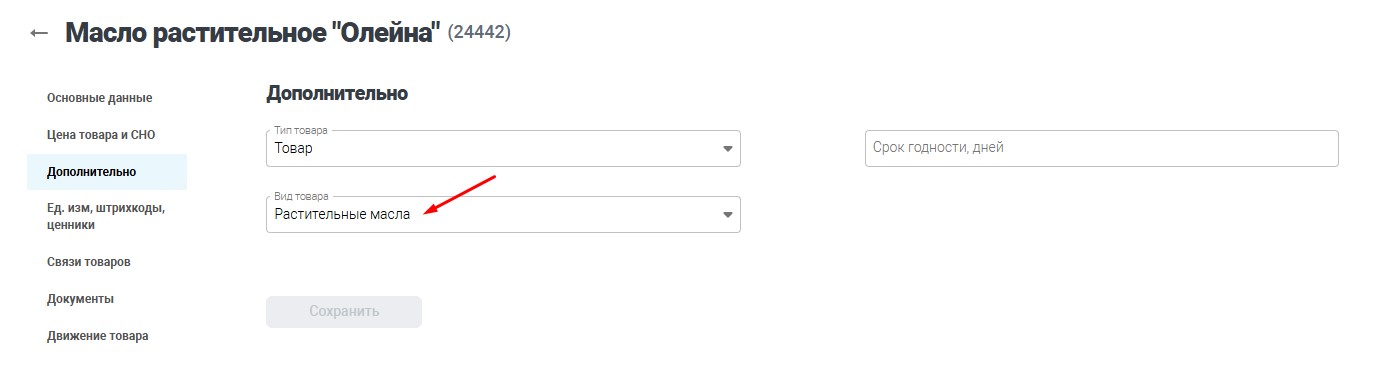The width and height of the screenshot is (1395, 383).
Task: Switch to Цена товара и СНО section
Action: [x=101, y=134]
